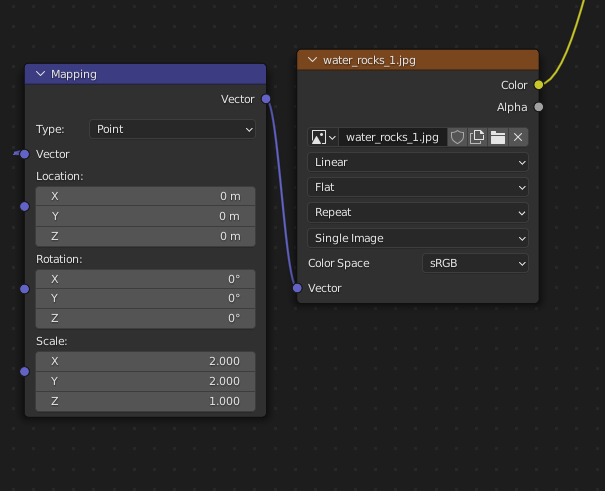Open the sRGB Color Space dropdown
The height and width of the screenshot is (491, 605).
click(475, 263)
